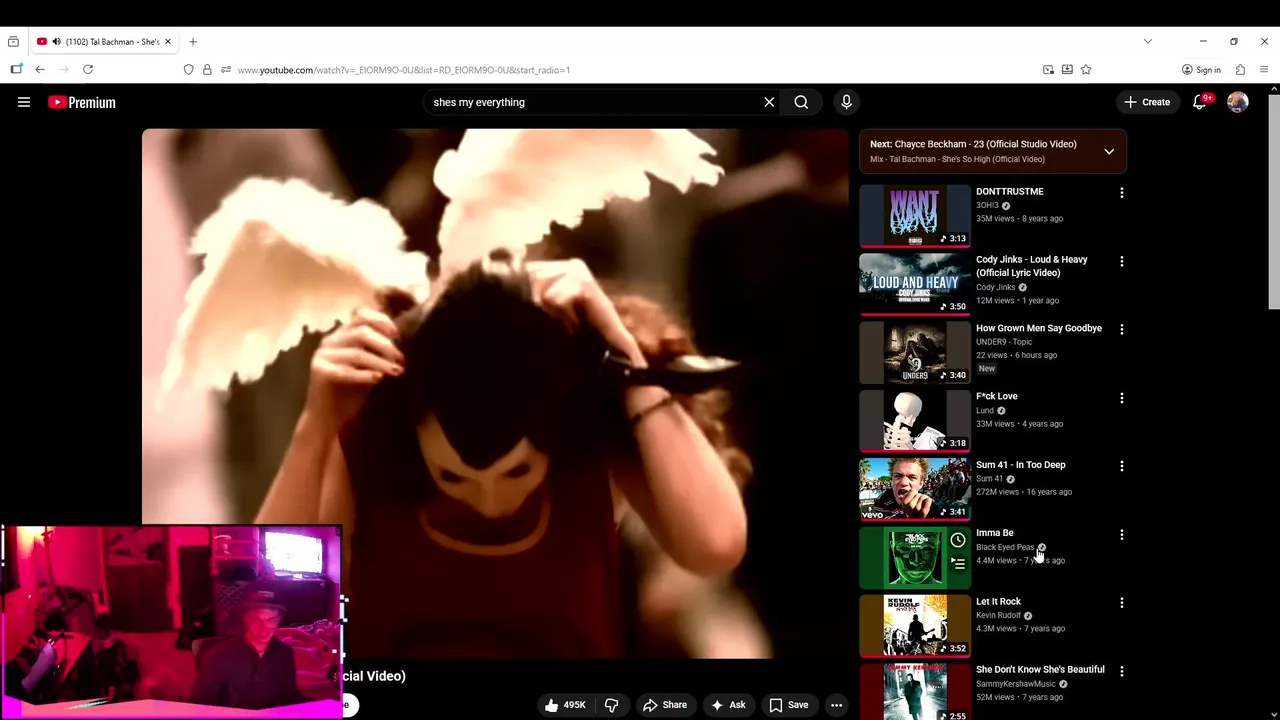Open the Firefox View tab icon
The height and width of the screenshot is (720, 1280).
click(x=13, y=42)
